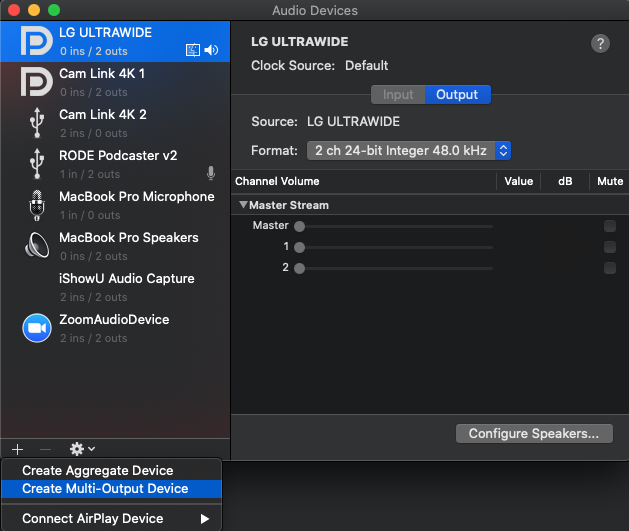This screenshot has height=531, width=629.
Task: Choose Create Aggregate Device
Action: (x=111, y=470)
